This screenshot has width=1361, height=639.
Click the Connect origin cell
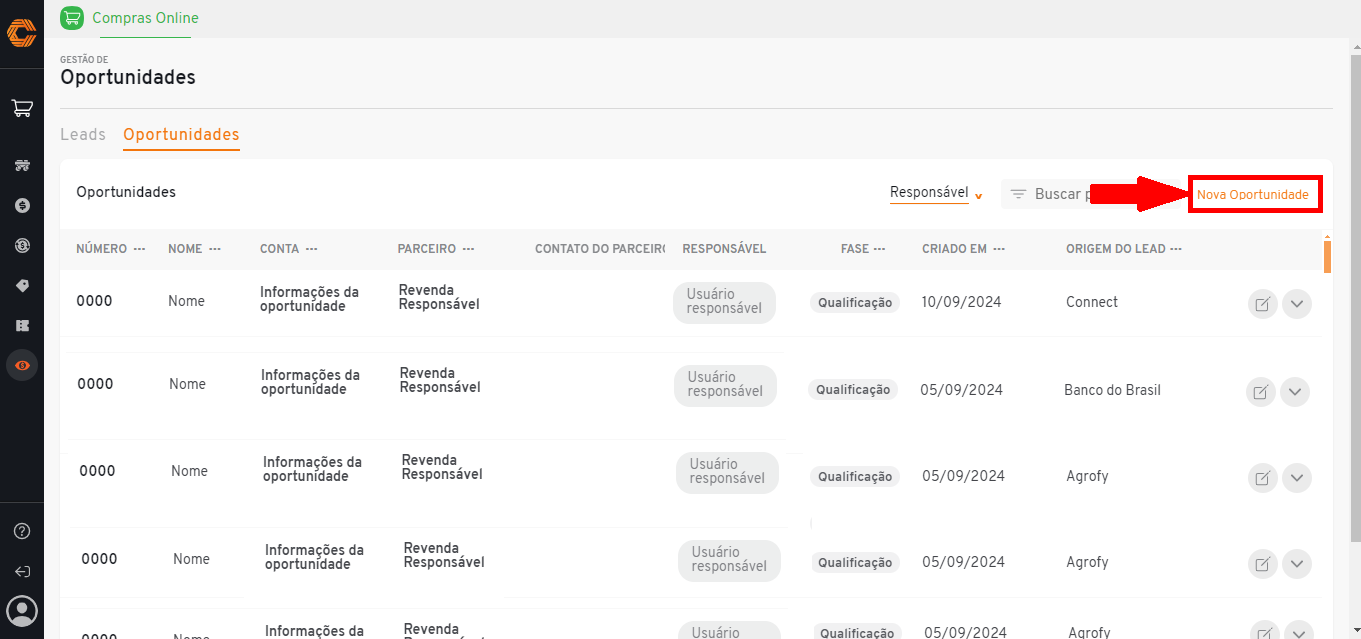pos(1092,302)
